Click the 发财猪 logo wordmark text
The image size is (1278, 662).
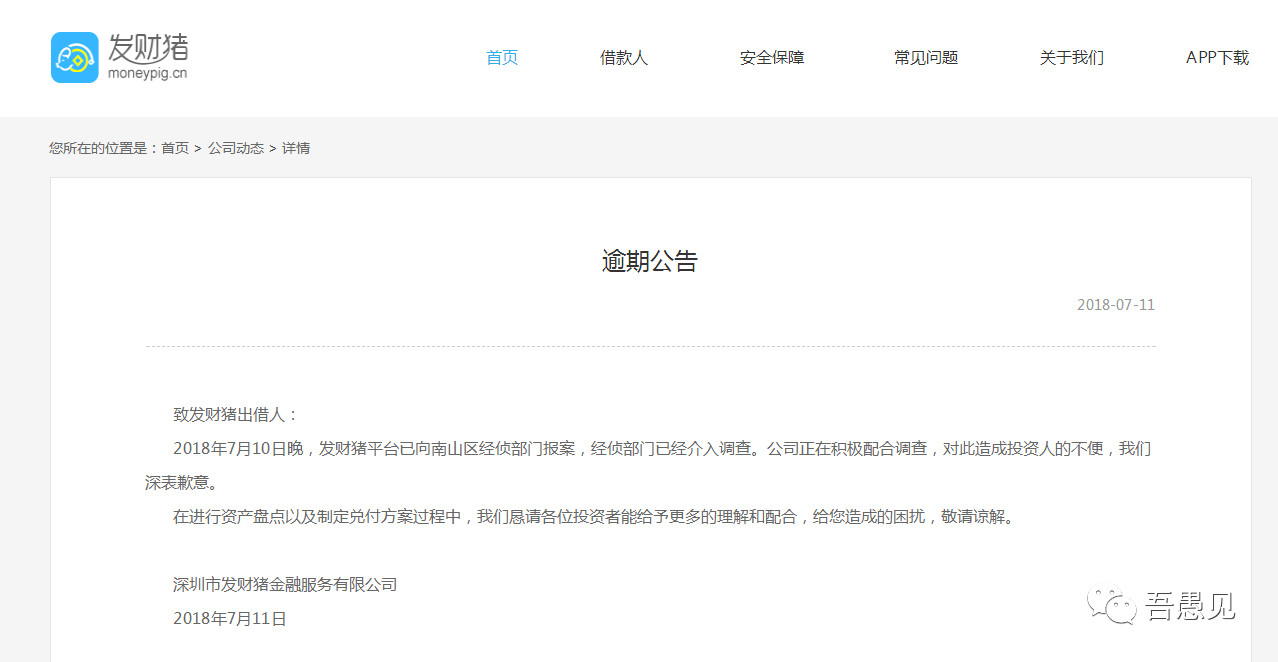coord(148,47)
